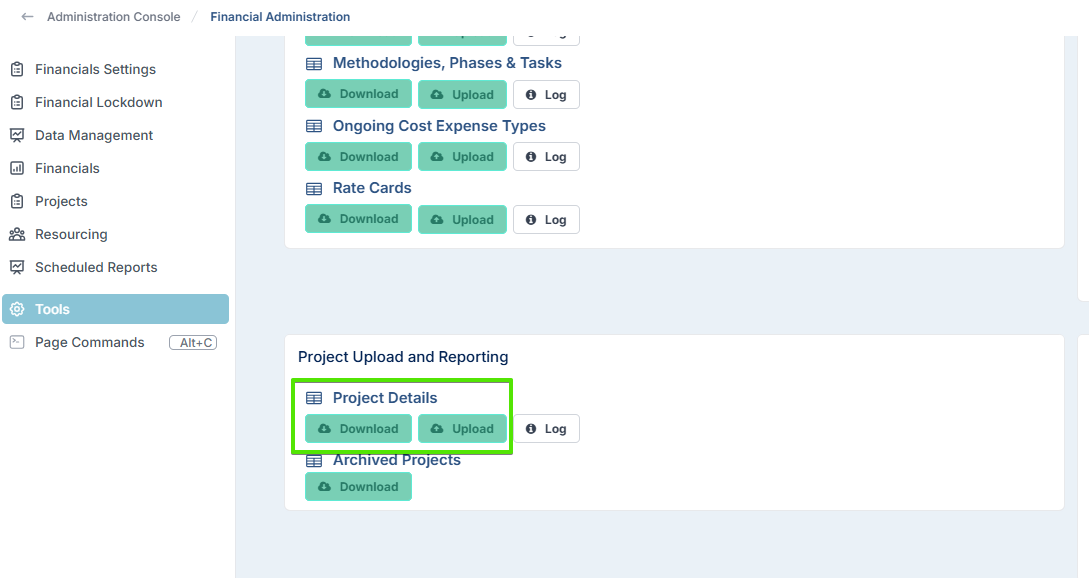Click the Page Commands terminal icon
Image resolution: width=1089 pixels, height=578 pixels.
[17, 342]
